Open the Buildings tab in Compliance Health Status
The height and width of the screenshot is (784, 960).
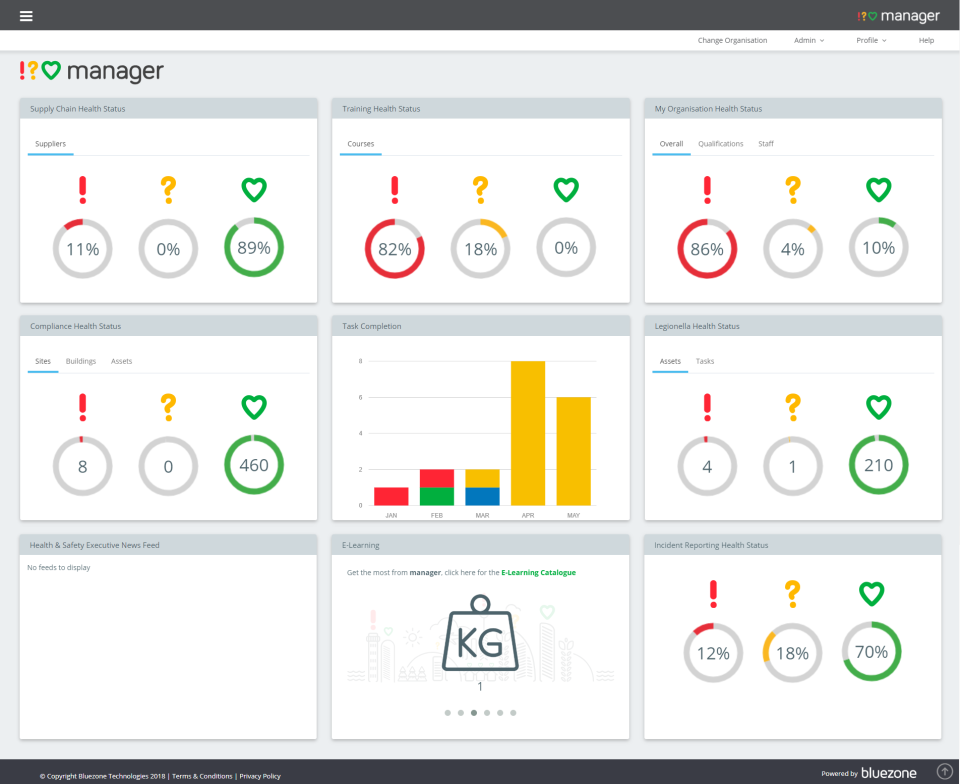(80, 361)
